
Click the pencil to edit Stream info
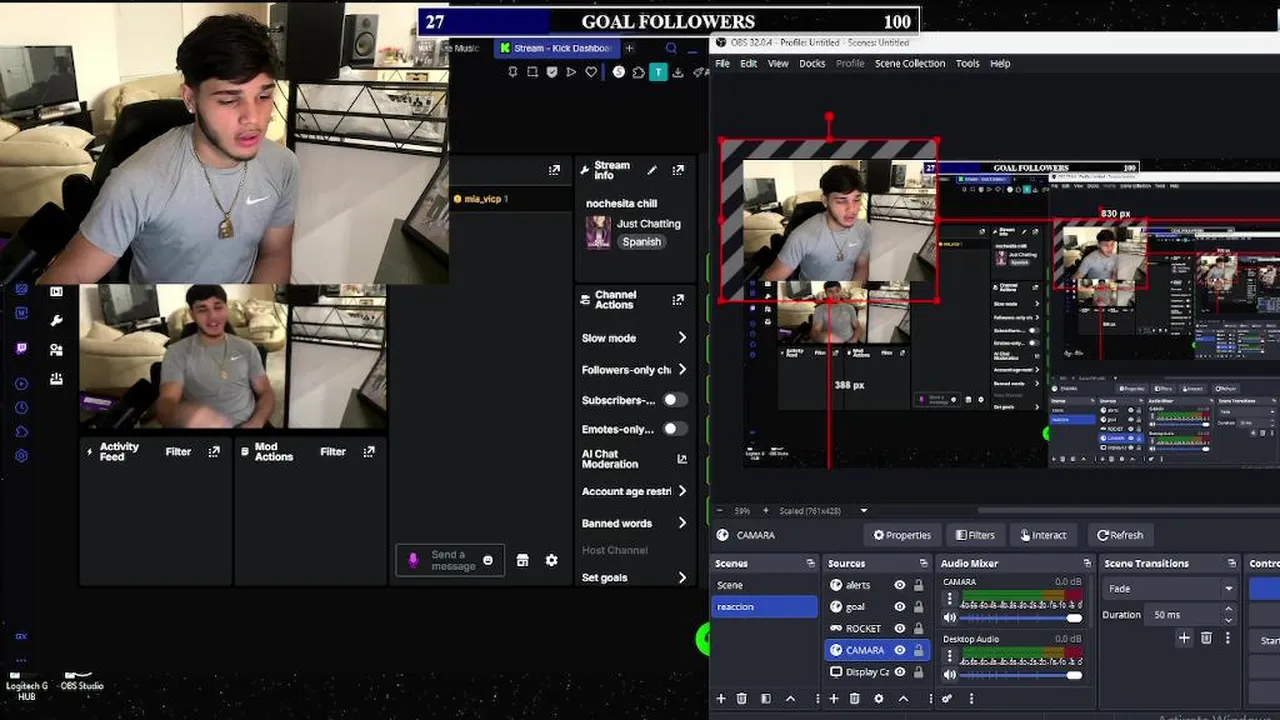click(x=652, y=170)
